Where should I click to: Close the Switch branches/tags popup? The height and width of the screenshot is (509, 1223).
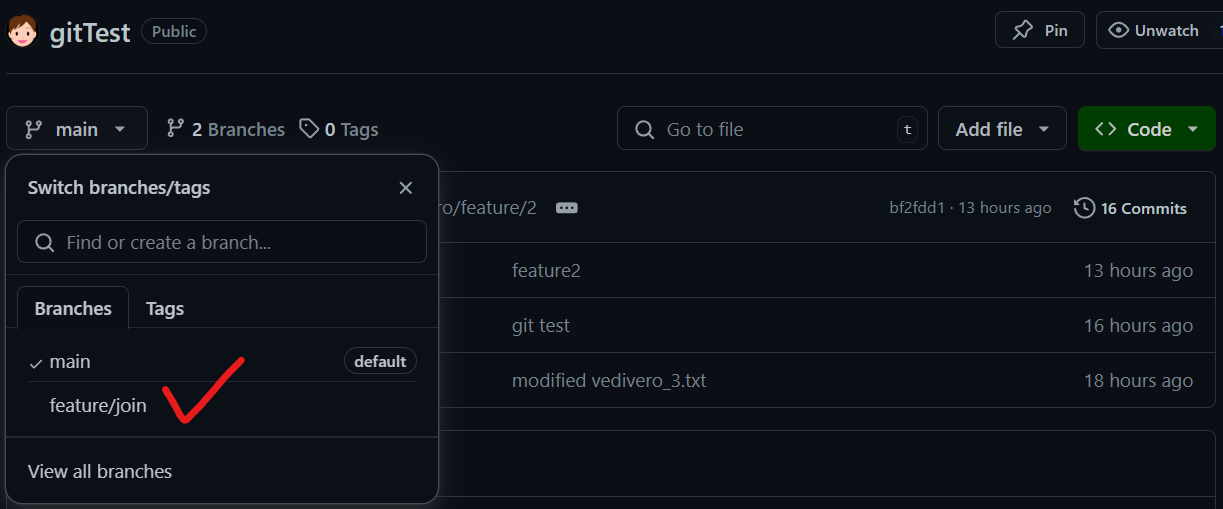[405, 188]
